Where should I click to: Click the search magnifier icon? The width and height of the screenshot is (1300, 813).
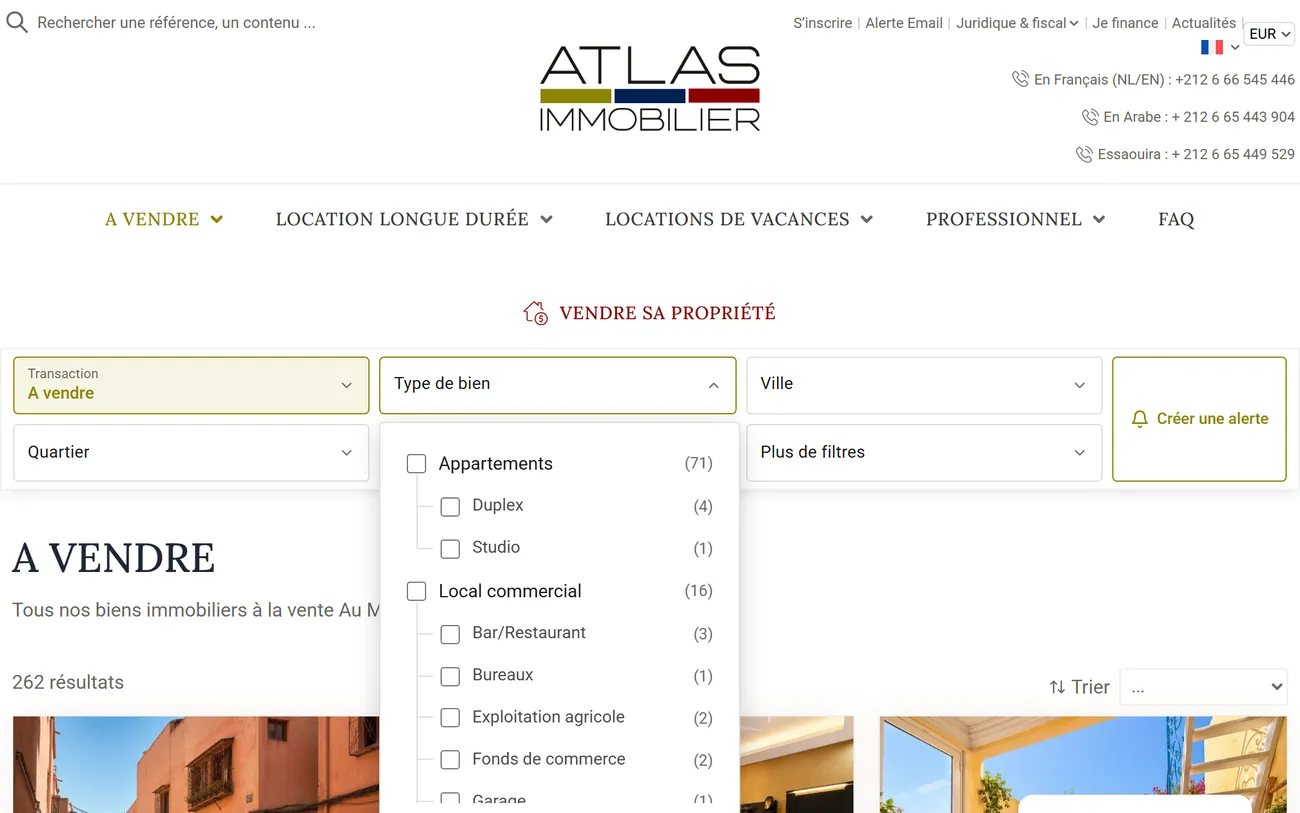(x=16, y=22)
